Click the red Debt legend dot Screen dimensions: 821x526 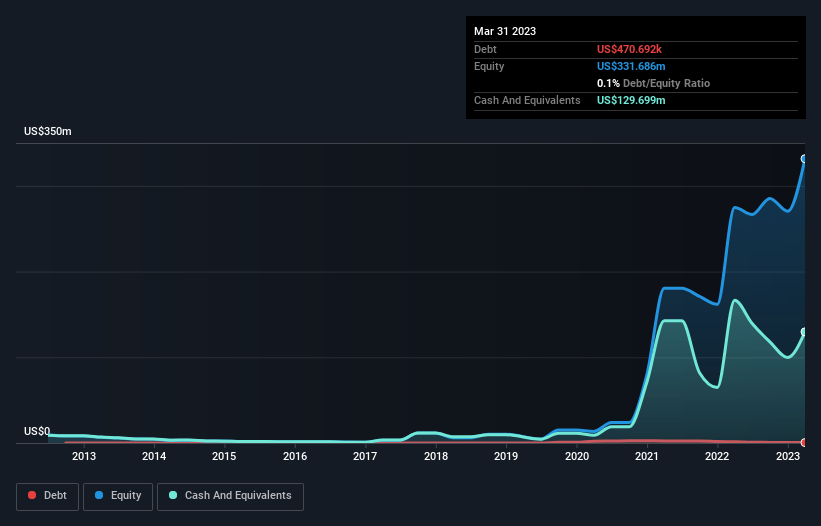pos(32,495)
